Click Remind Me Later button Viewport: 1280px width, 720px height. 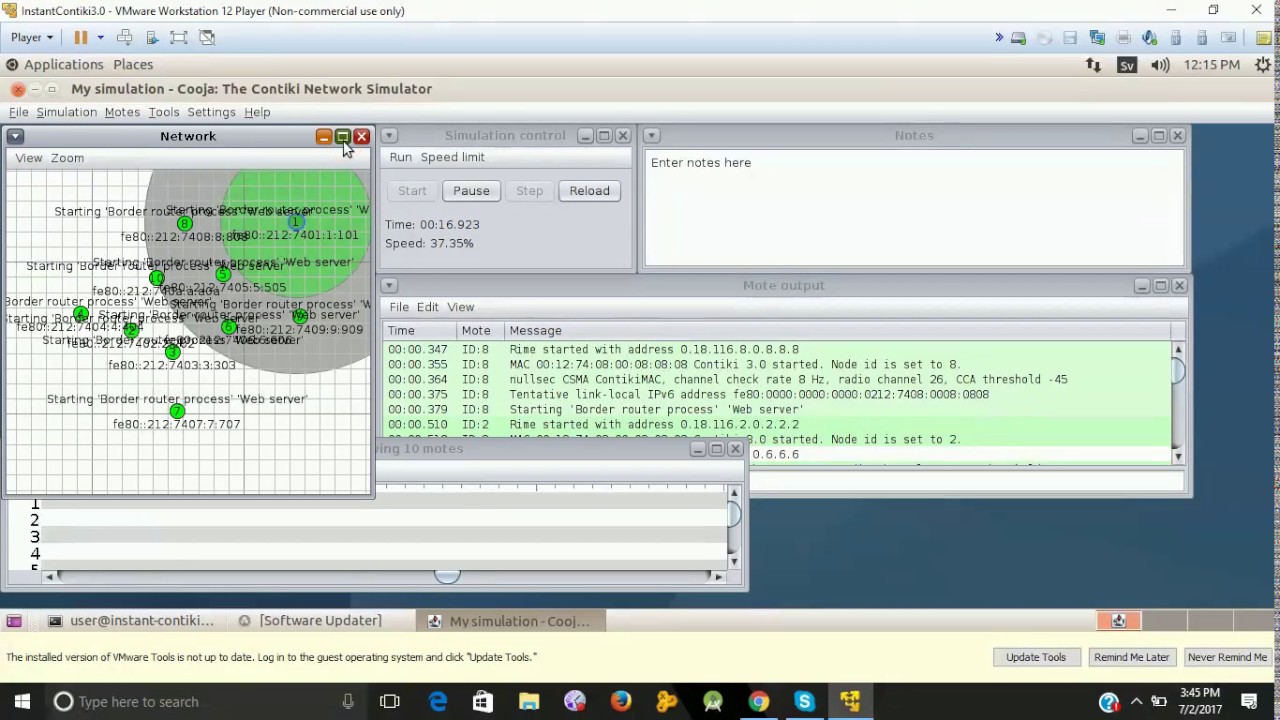(x=1132, y=657)
